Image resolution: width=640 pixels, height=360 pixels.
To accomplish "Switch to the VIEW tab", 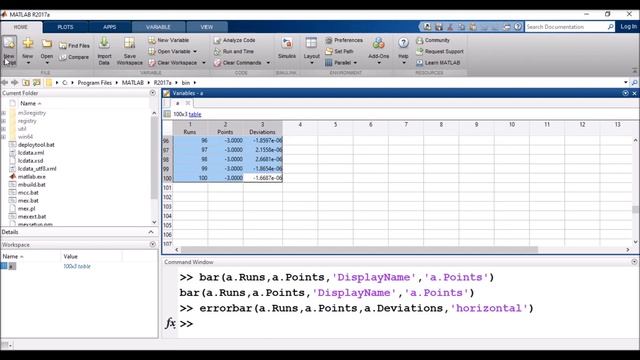I will [207, 27].
